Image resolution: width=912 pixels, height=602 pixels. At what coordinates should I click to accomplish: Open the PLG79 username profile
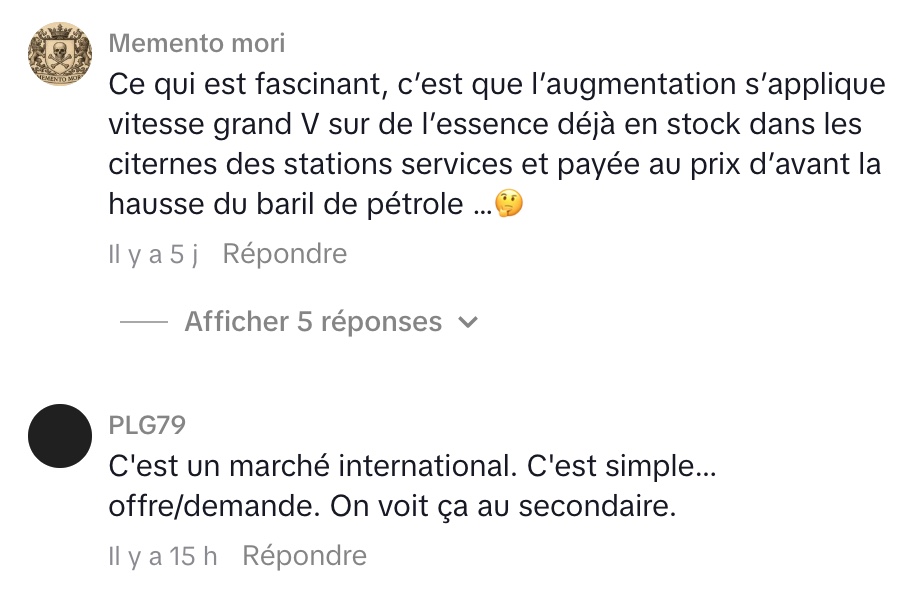click(x=146, y=425)
